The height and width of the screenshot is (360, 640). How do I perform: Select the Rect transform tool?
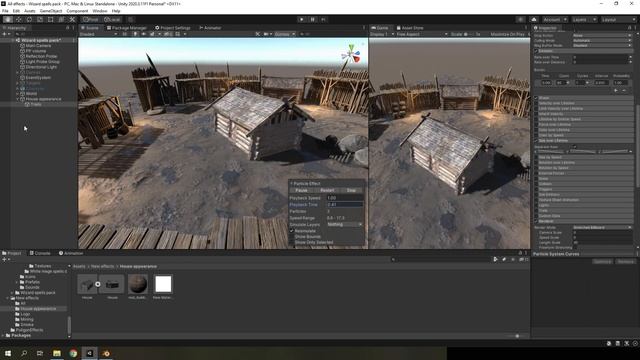click(x=50, y=19)
